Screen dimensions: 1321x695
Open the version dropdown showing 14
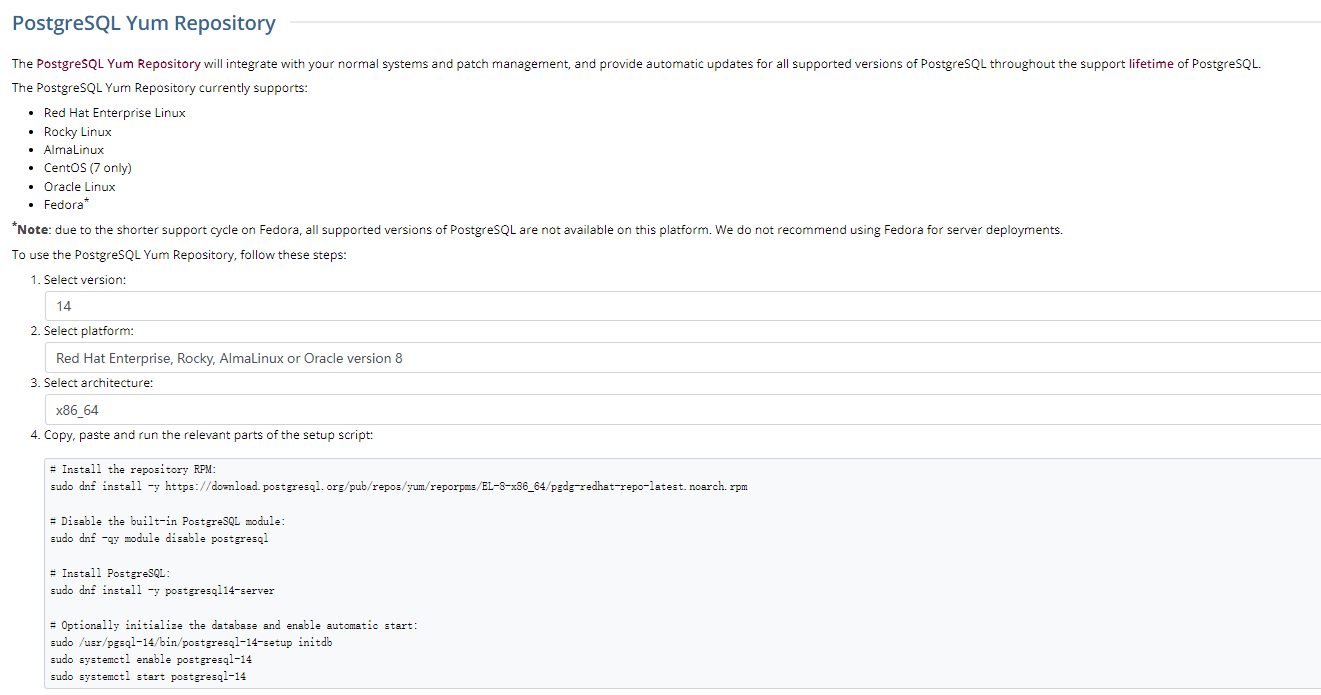pos(683,306)
